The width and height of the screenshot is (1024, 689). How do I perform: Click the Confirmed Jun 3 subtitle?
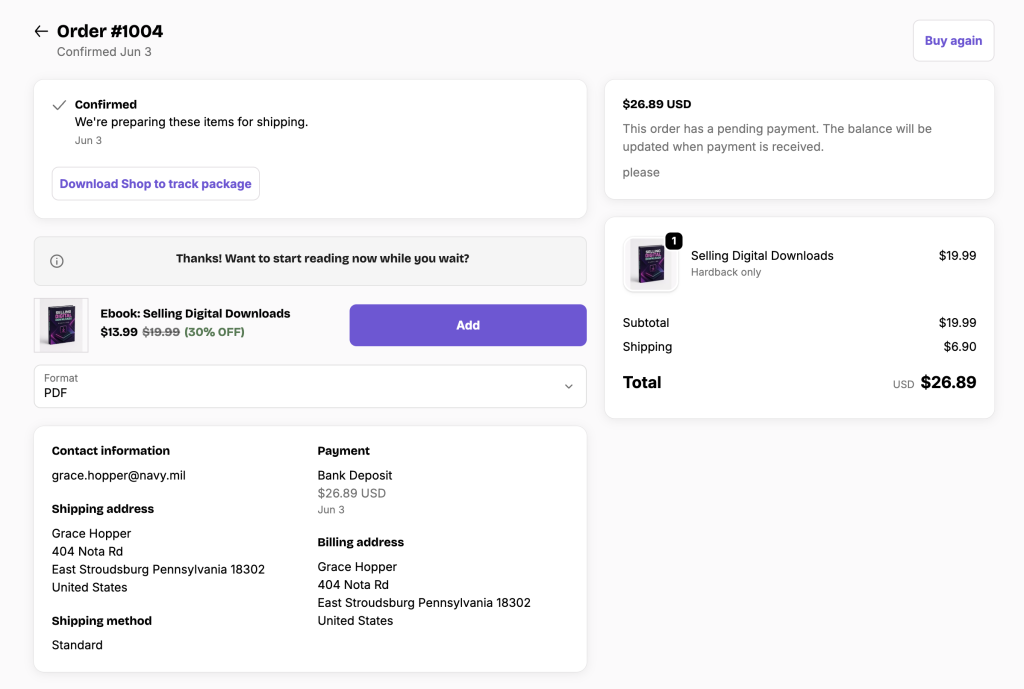pyautogui.click(x=104, y=52)
